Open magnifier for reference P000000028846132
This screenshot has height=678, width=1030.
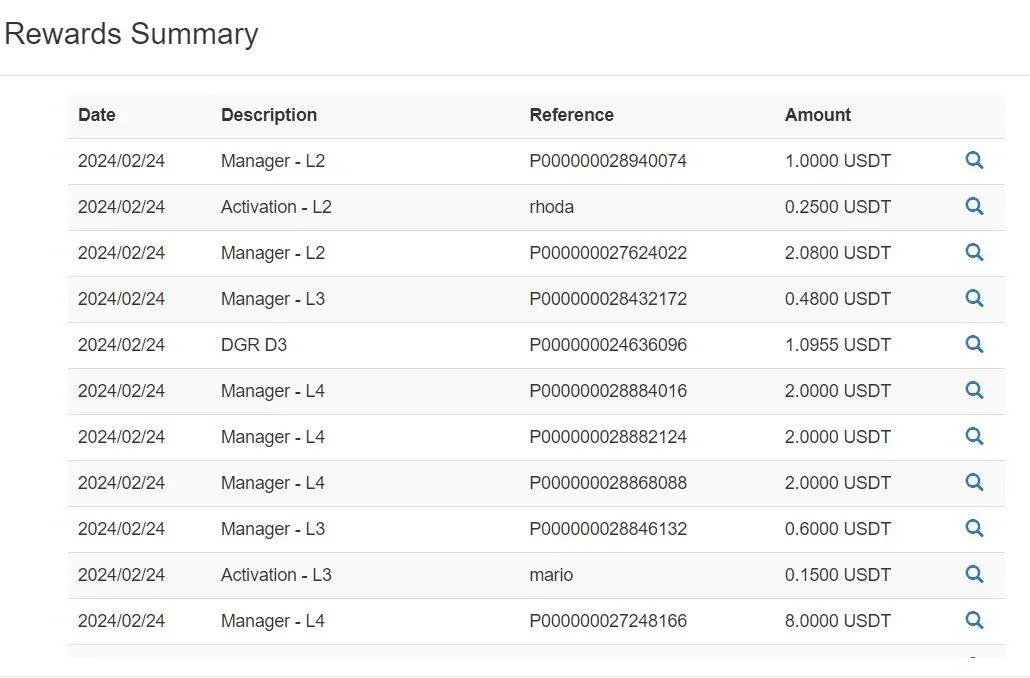coord(974,528)
